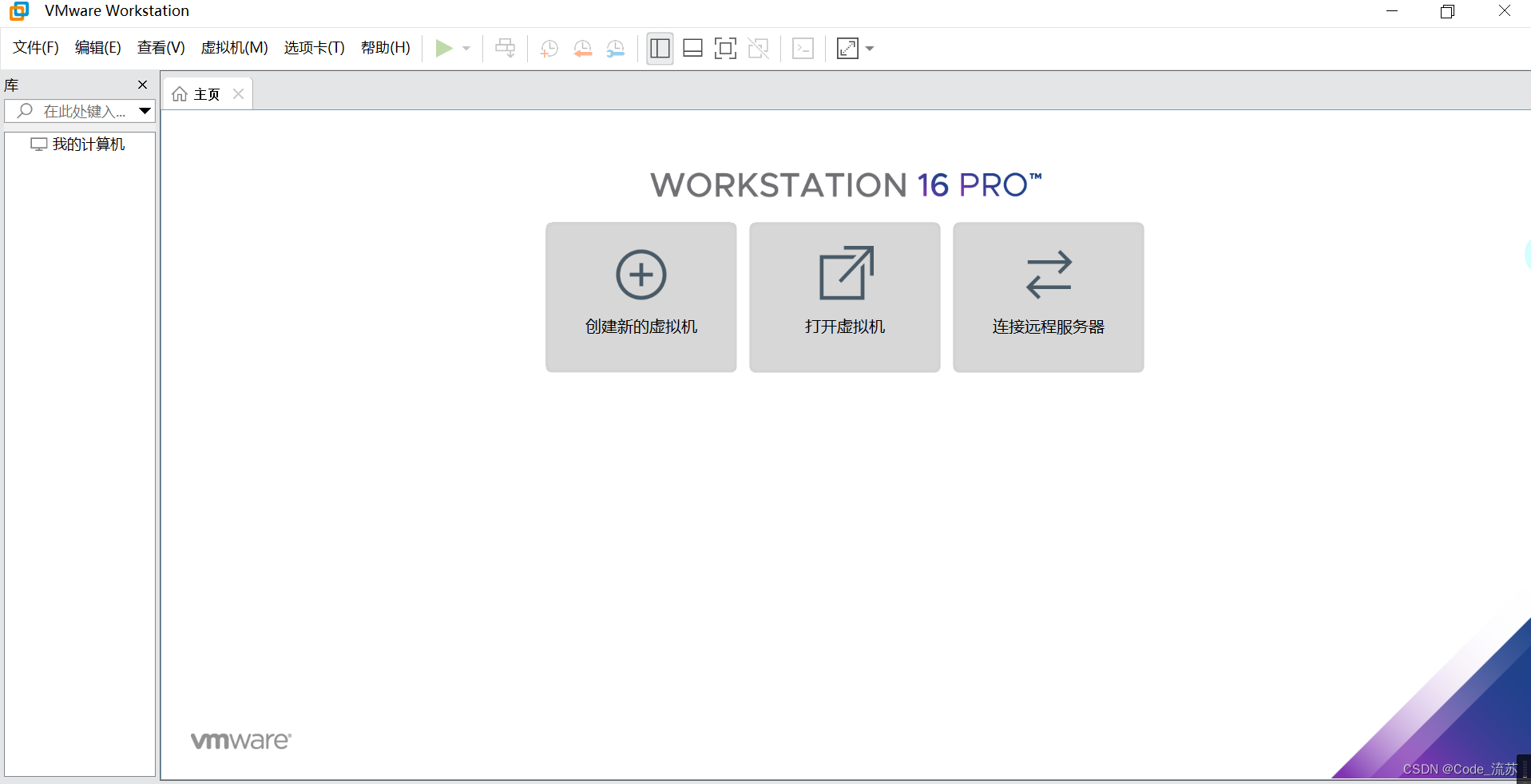Click the Unity mode toolbar icon
Viewport: 1531px width, 784px height.
pos(759,49)
